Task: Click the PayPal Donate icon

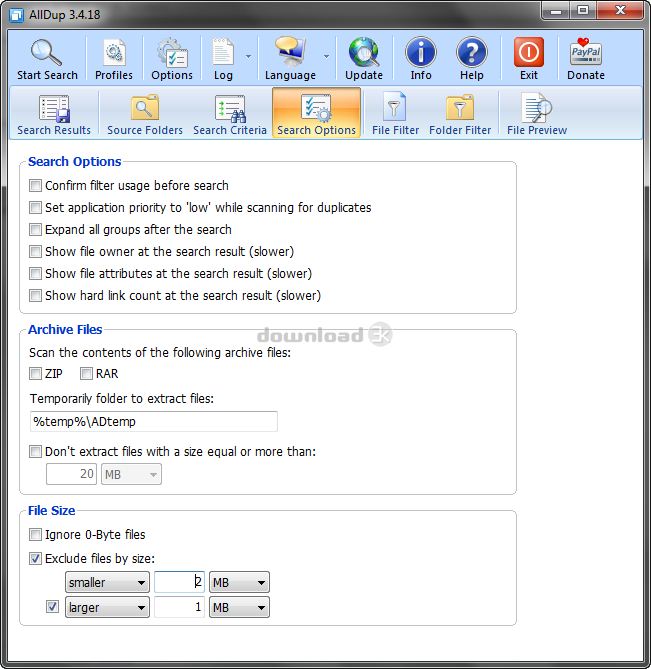Action: coord(585,52)
